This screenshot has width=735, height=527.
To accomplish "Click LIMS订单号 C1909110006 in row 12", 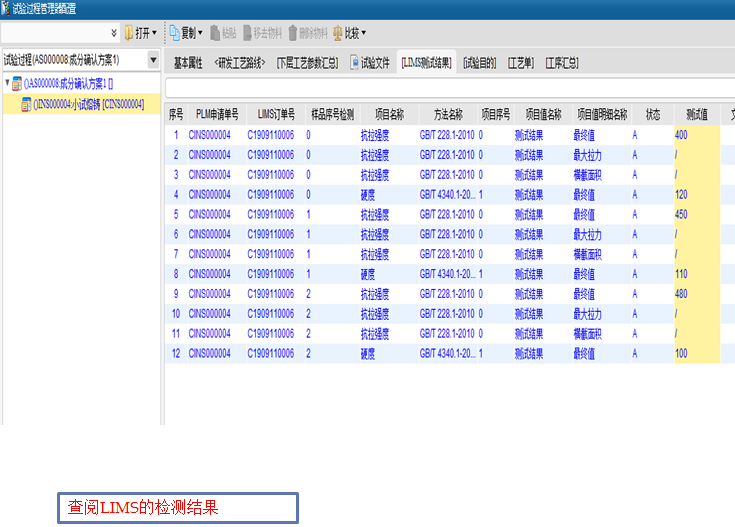I will 270,353.
